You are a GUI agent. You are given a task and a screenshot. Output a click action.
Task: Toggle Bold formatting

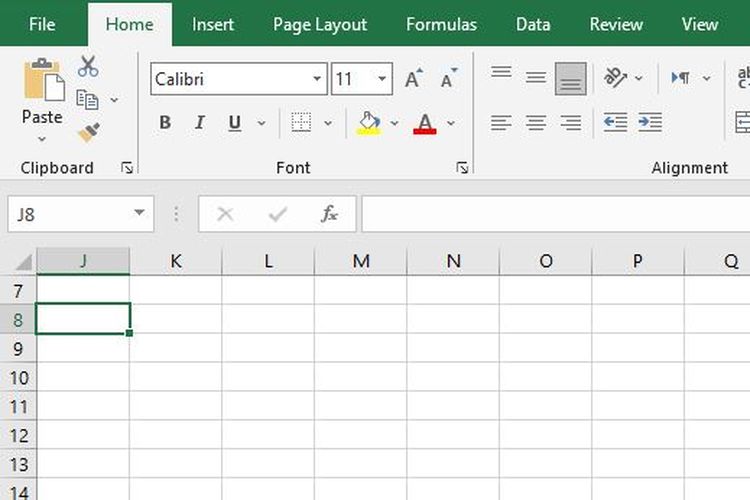[165, 123]
